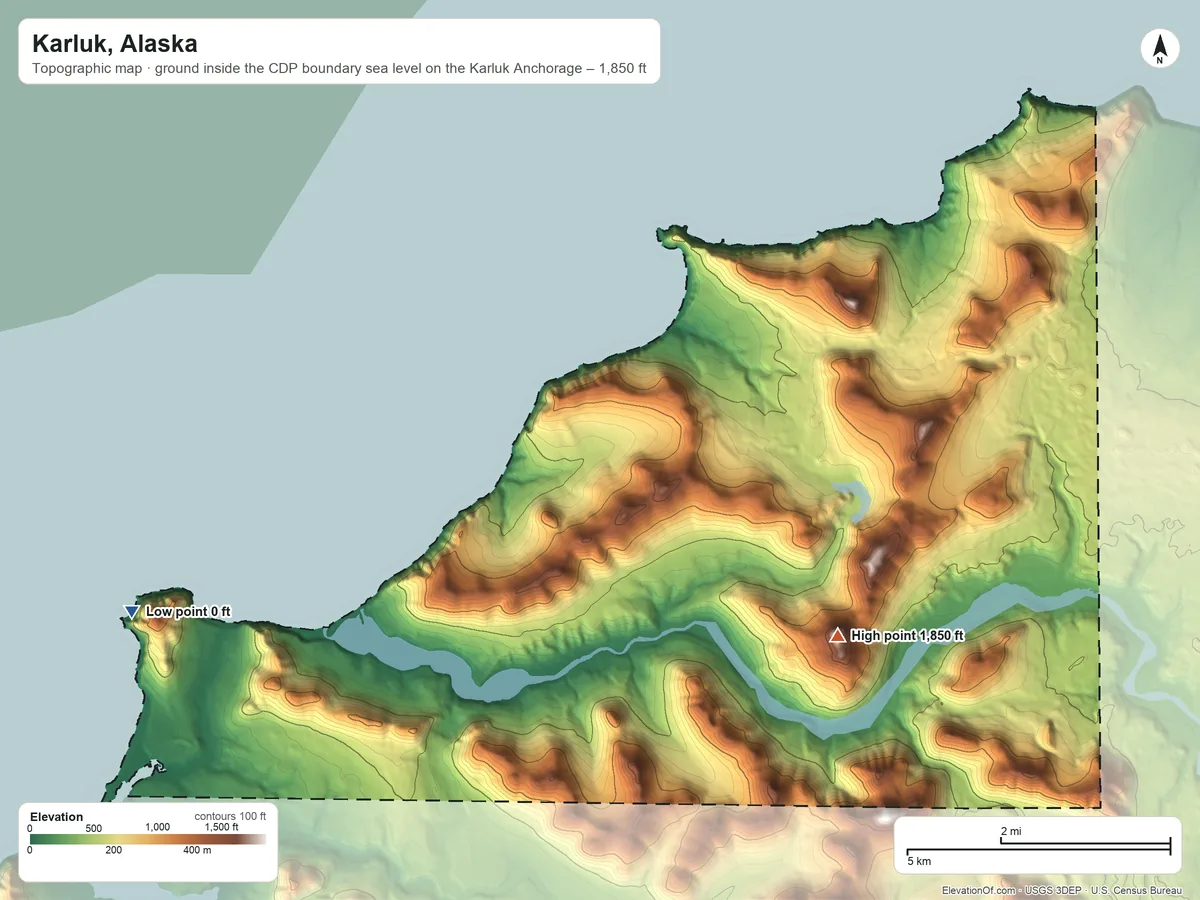Screen dimensions: 1200x900
Task: Click the '2 mi' scale bar label
Action: point(1011,831)
